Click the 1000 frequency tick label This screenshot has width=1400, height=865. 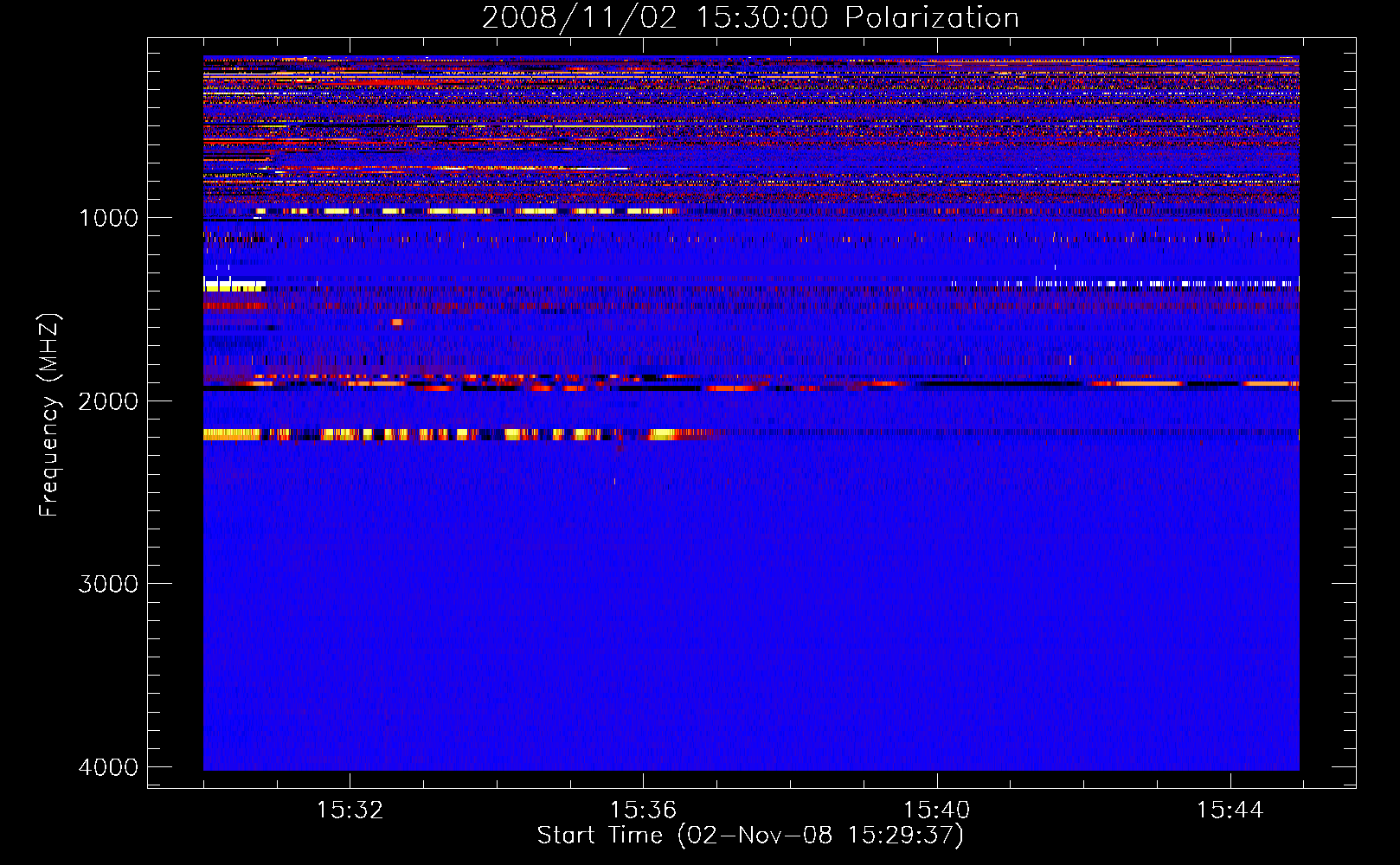(x=108, y=217)
